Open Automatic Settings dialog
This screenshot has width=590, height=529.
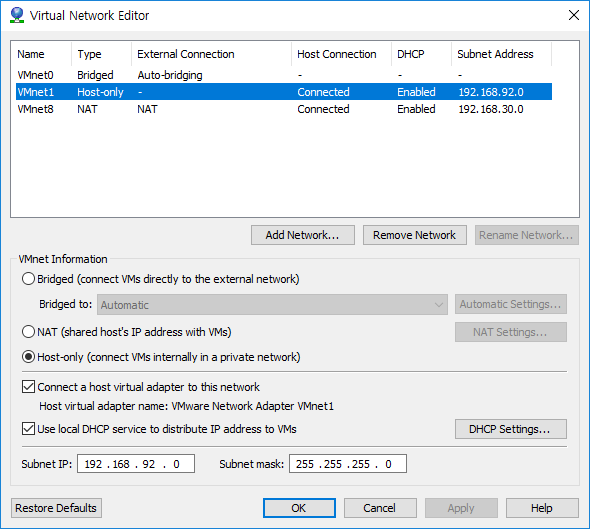pyautogui.click(x=511, y=304)
